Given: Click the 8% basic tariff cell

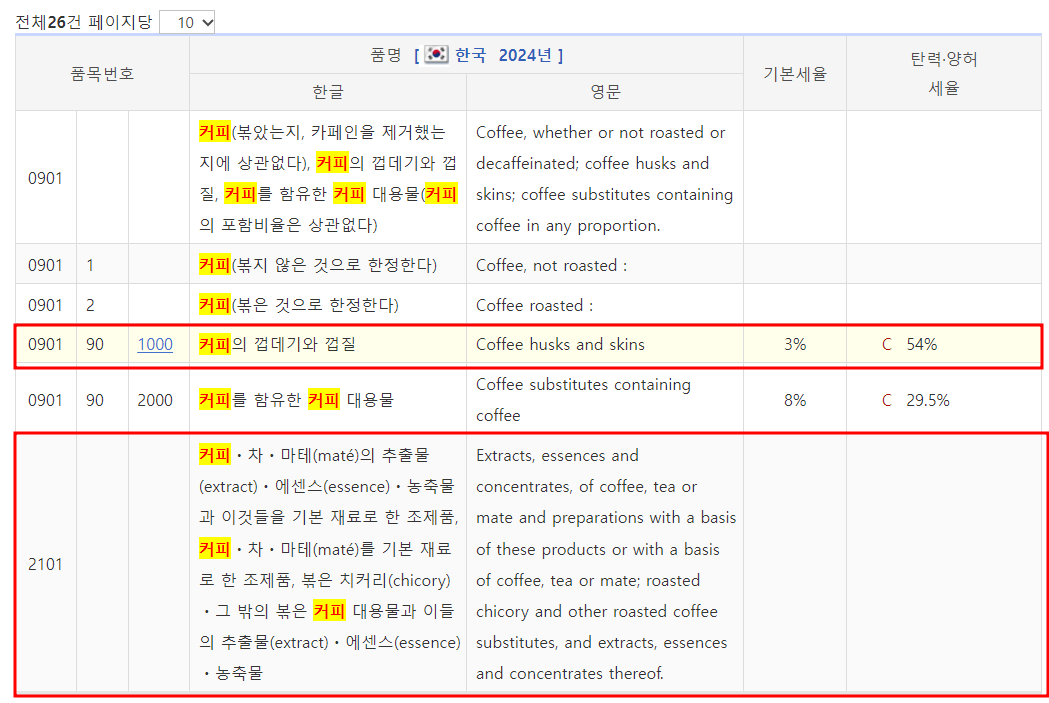Looking at the screenshot, I should point(794,400).
